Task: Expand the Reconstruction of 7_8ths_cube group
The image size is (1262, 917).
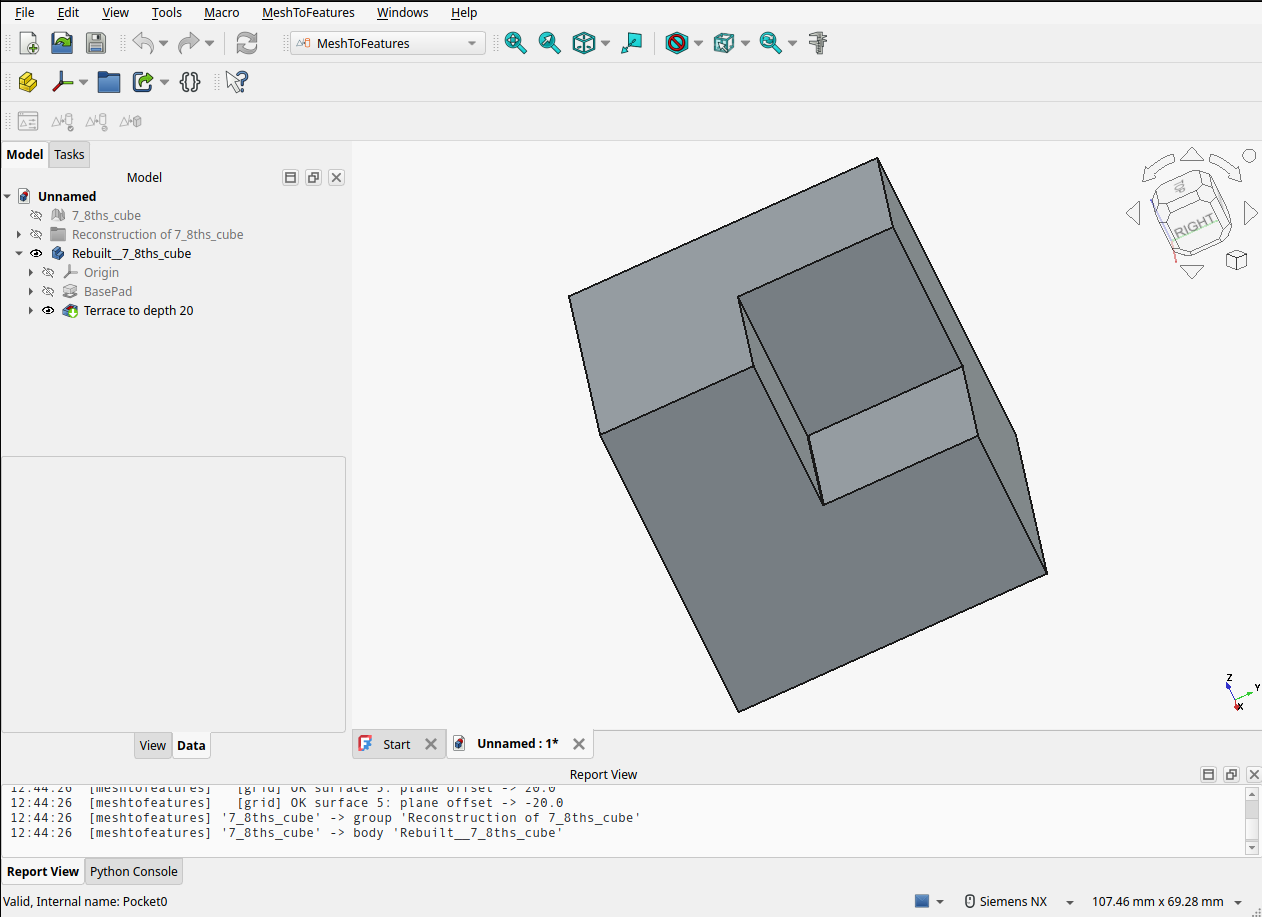Action: pyautogui.click(x=19, y=235)
